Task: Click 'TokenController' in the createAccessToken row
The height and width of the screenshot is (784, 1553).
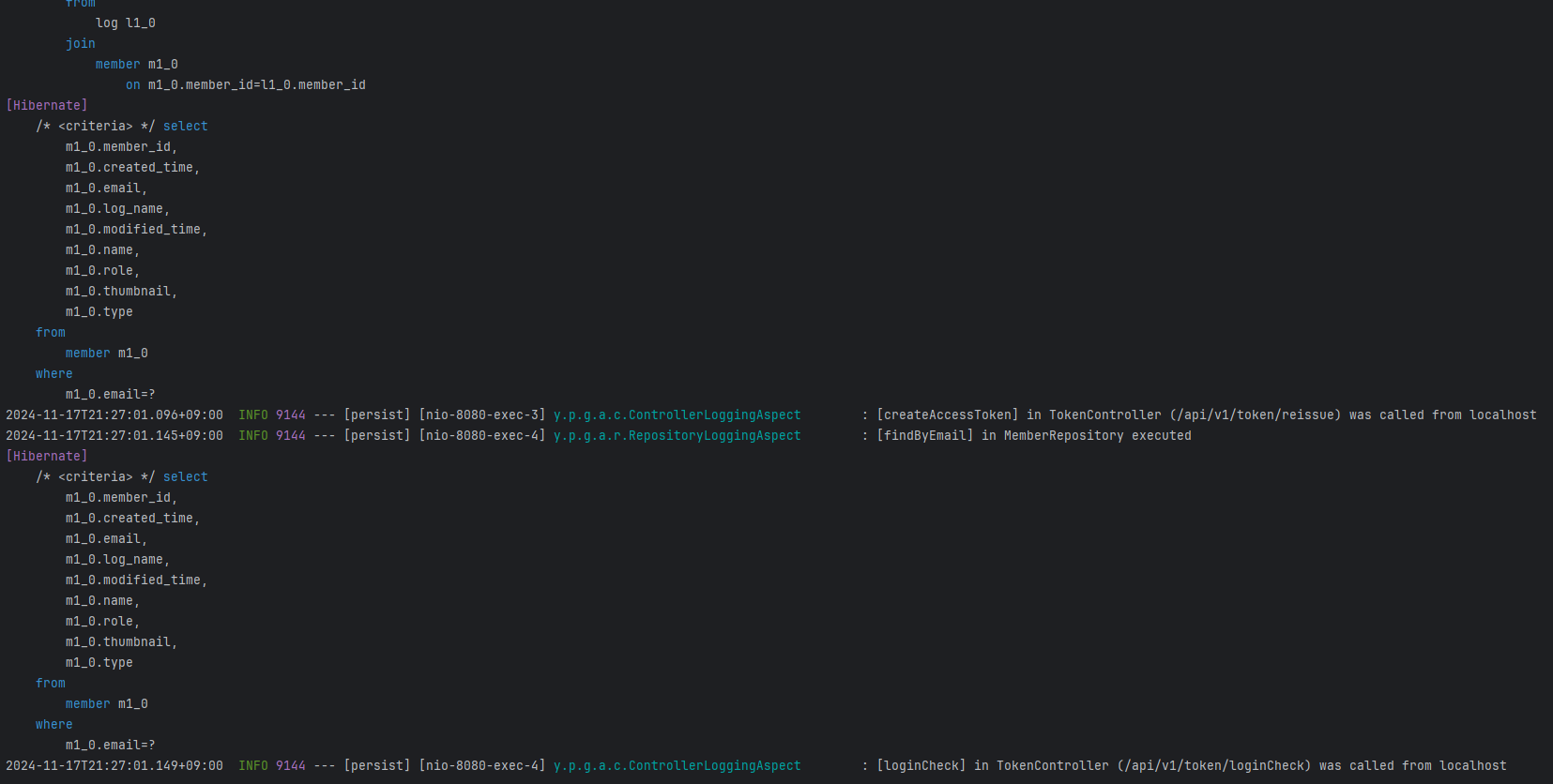Action: 1105,415
